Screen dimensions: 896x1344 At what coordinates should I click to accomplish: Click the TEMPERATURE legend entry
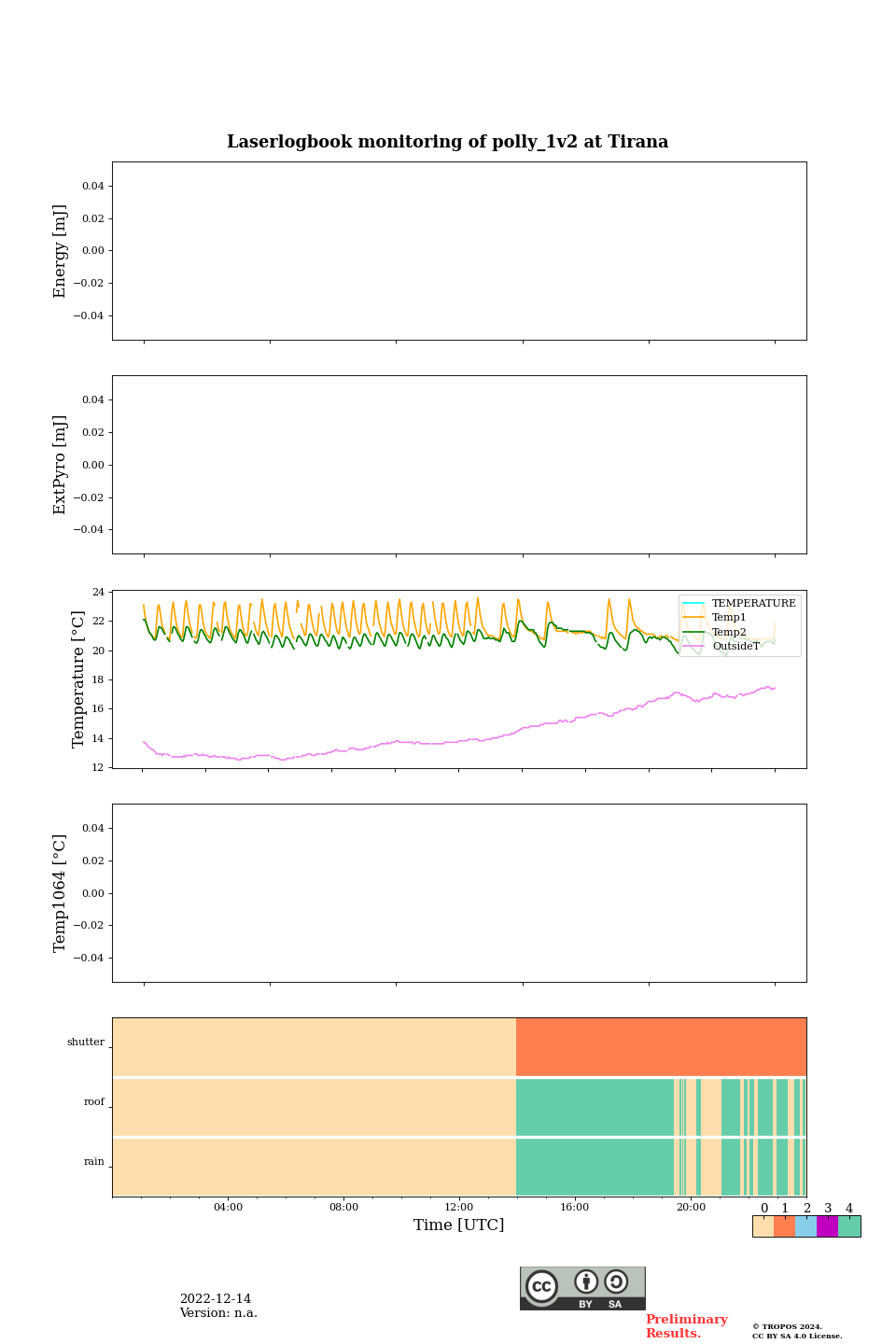(739, 603)
